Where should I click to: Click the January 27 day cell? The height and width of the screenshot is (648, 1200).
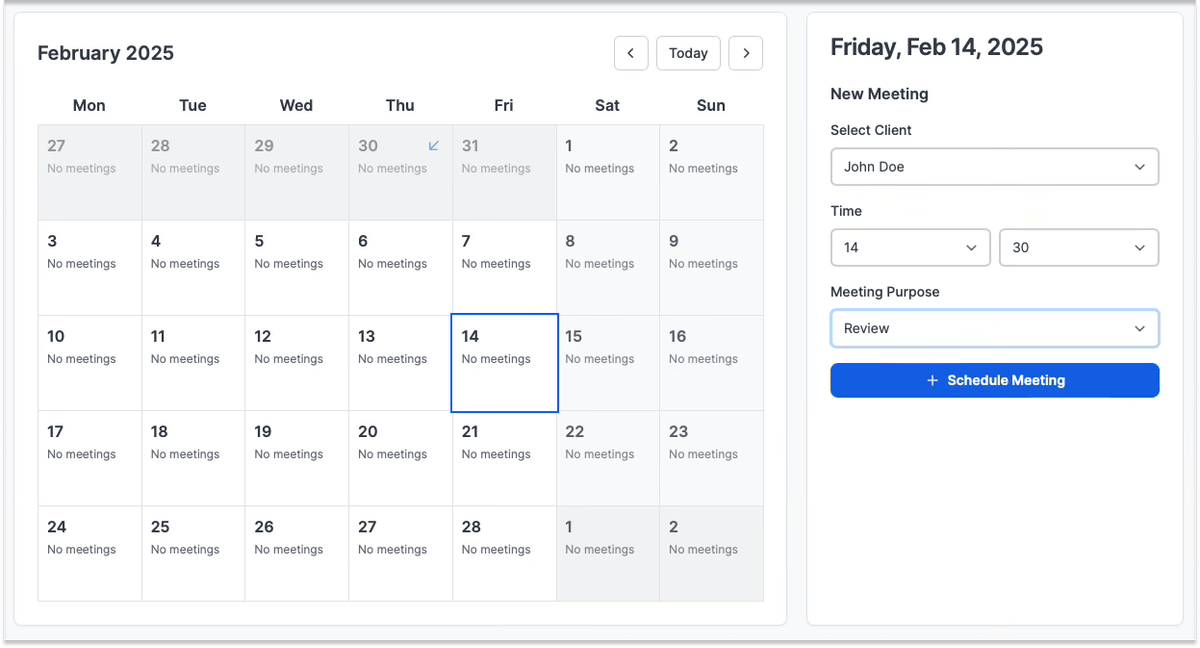click(x=90, y=172)
